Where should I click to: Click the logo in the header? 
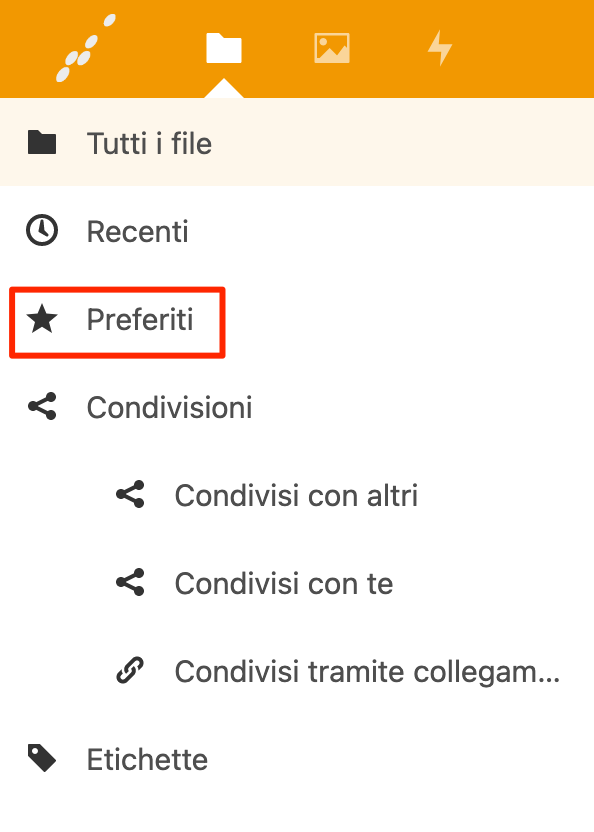tap(85, 48)
